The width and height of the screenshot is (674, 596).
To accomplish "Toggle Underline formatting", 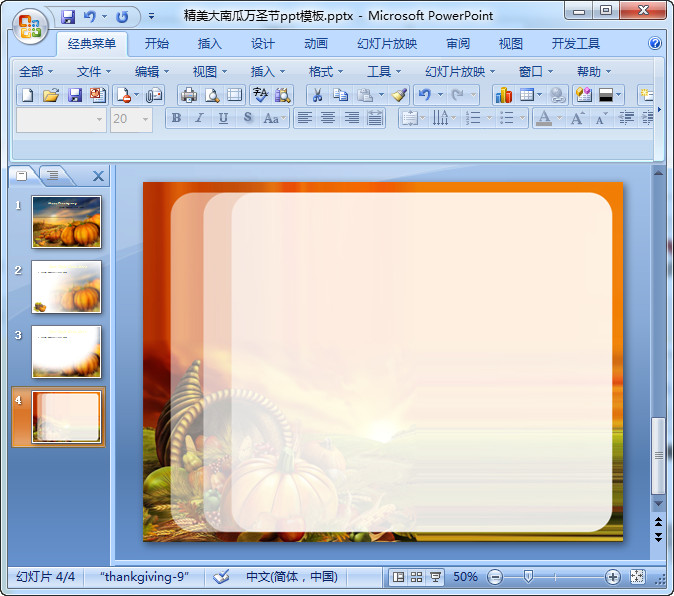I will click(223, 118).
